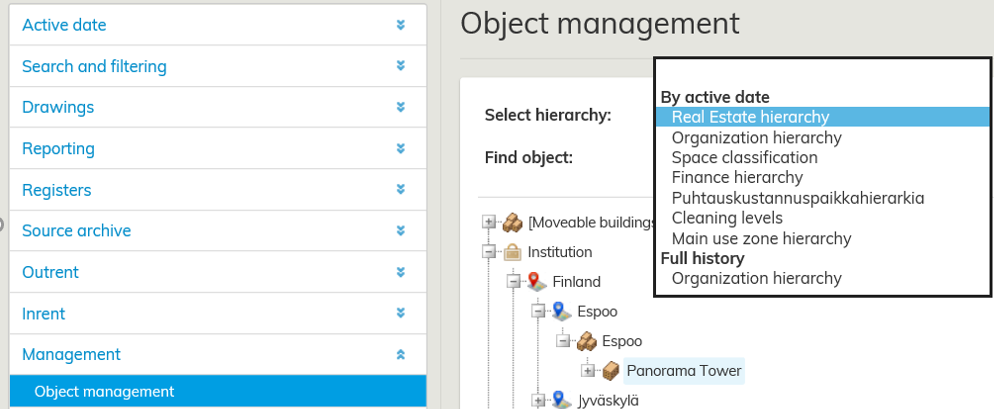
Task: Select Real Estate hierarchy option
Action: (750, 117)
